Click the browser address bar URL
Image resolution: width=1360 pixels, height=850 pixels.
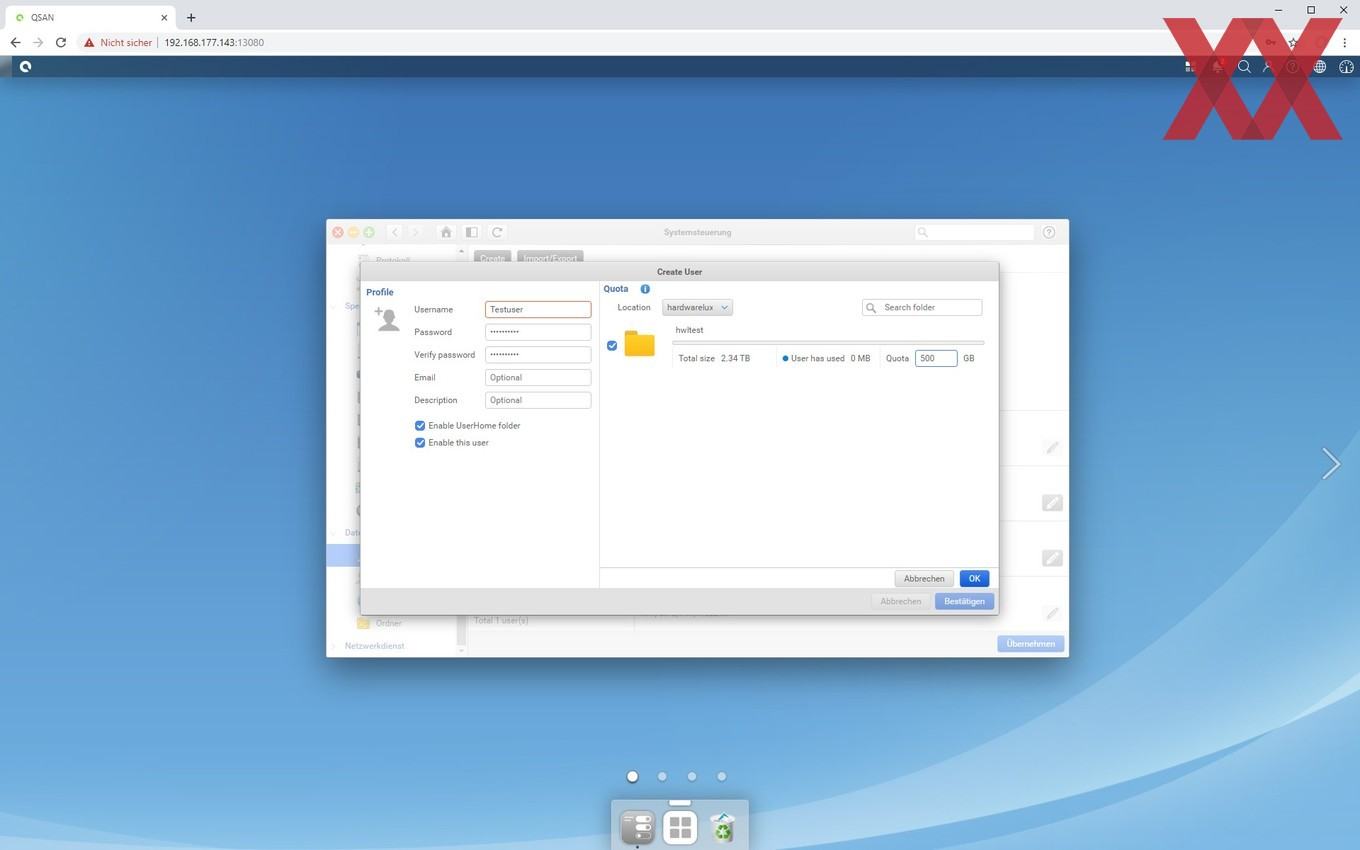pos(214,43)
